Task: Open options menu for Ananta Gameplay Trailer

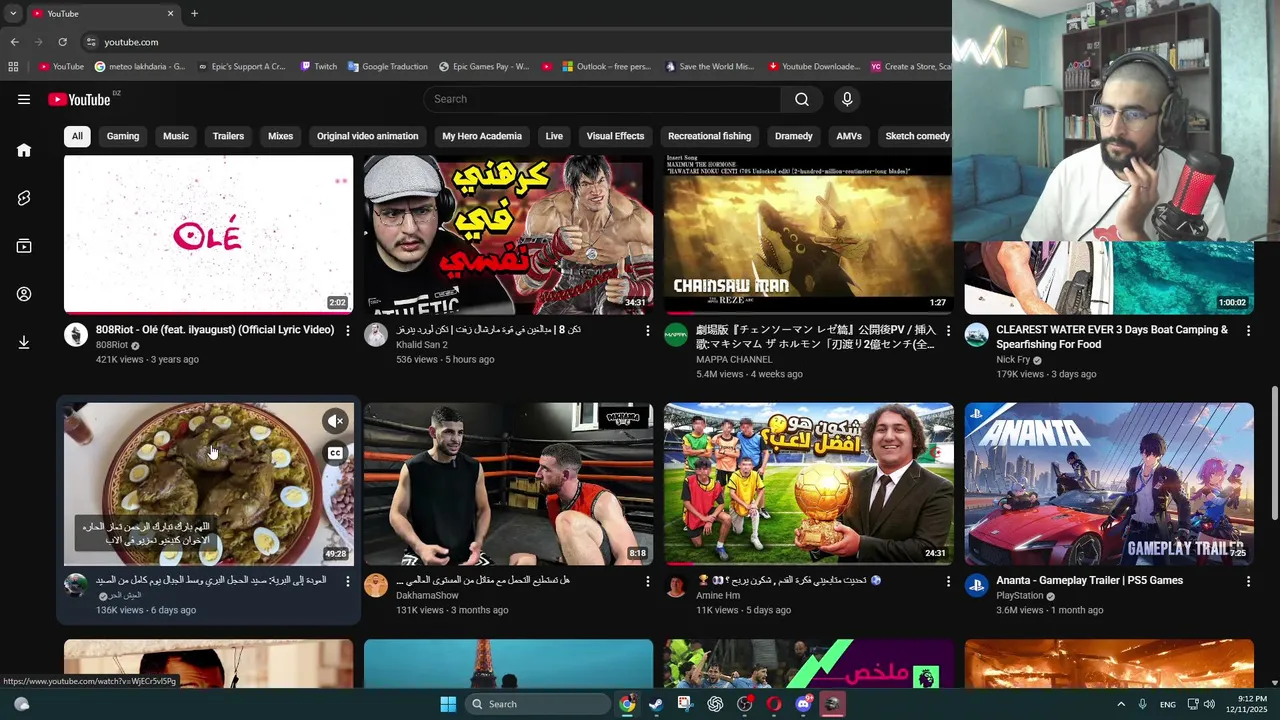Action: [1248, 581]
